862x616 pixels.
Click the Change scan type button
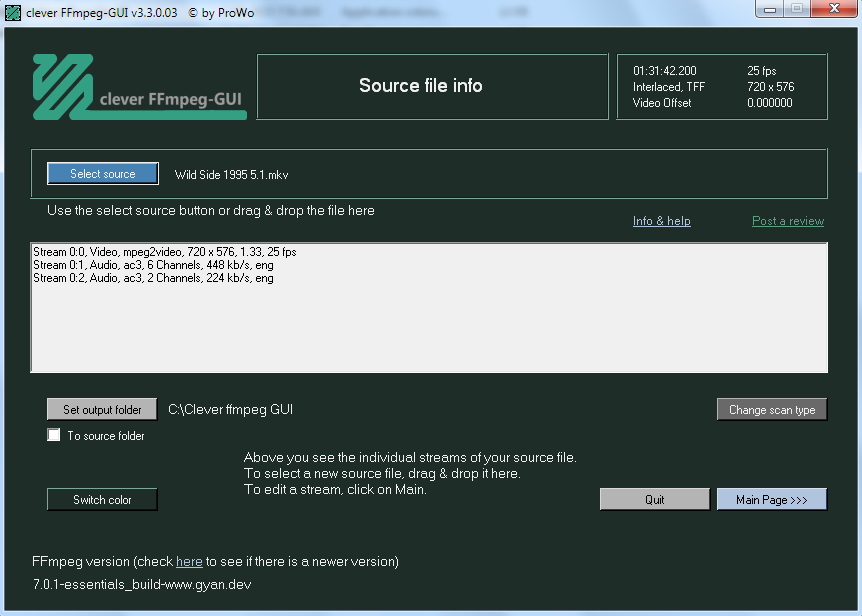click(x=772, y=409)
